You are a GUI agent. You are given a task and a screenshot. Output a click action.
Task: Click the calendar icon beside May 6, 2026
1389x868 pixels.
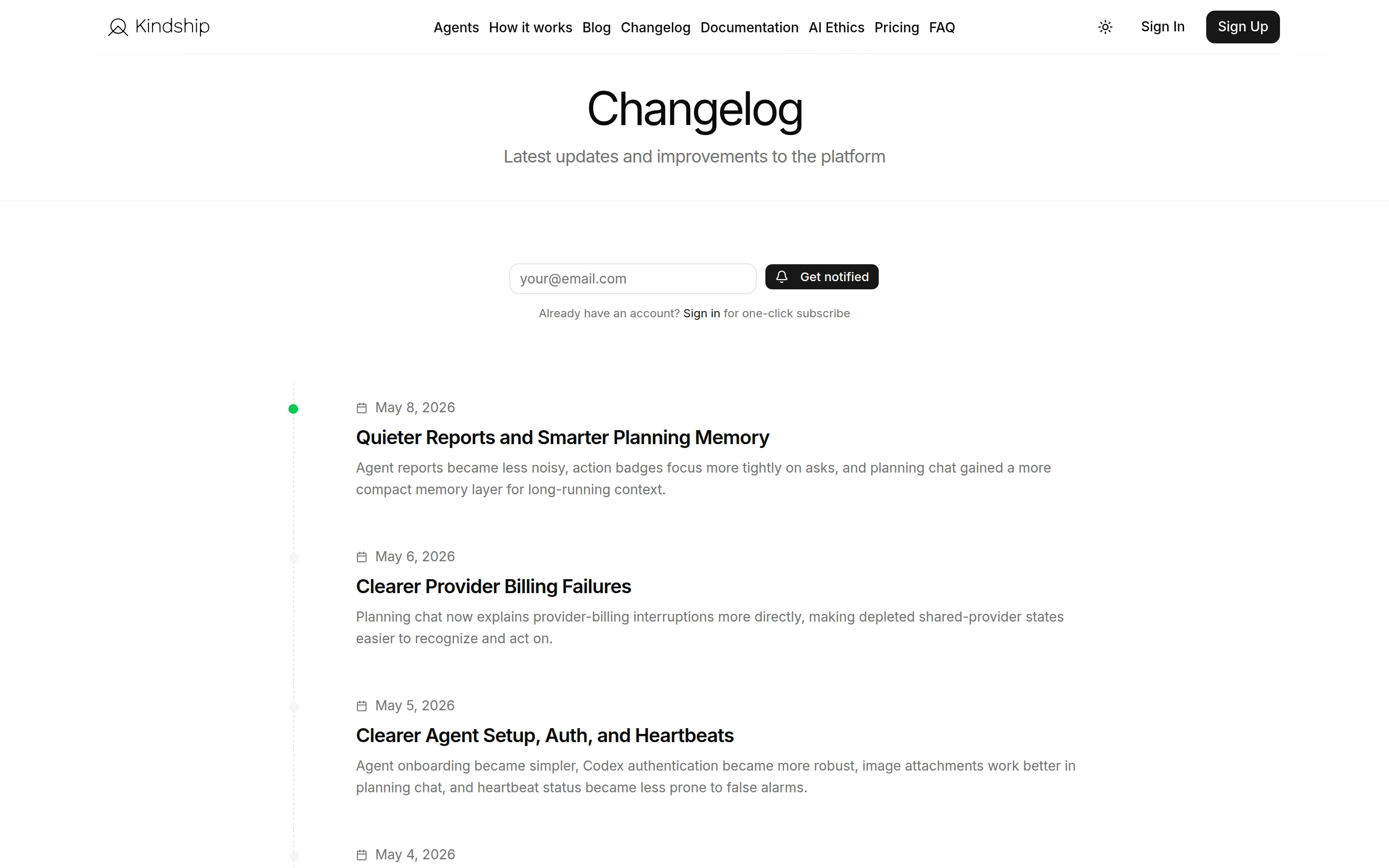click(x=362, y=557)
